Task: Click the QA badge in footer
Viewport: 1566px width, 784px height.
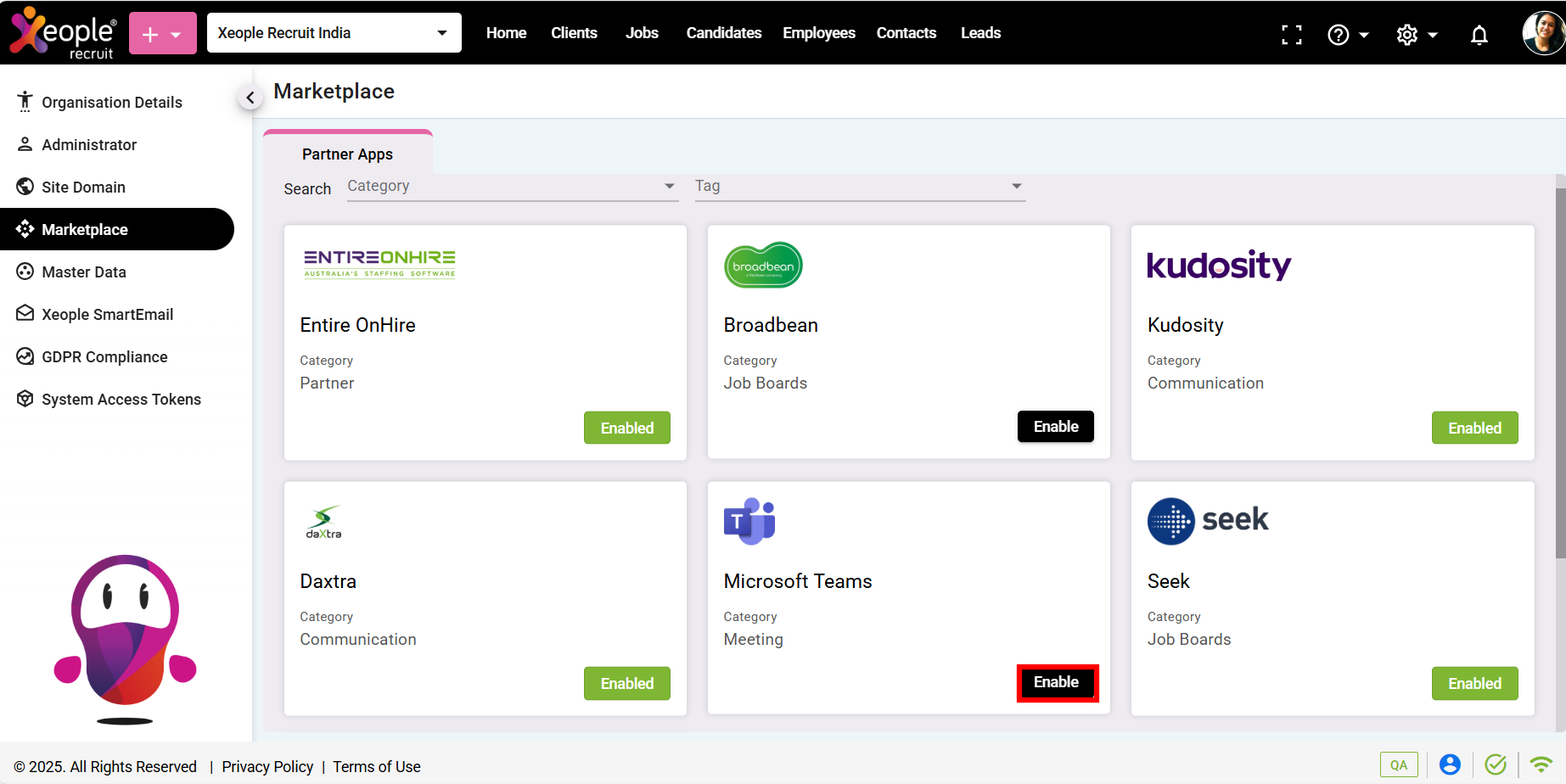Action: click(x=1399, y=764)
